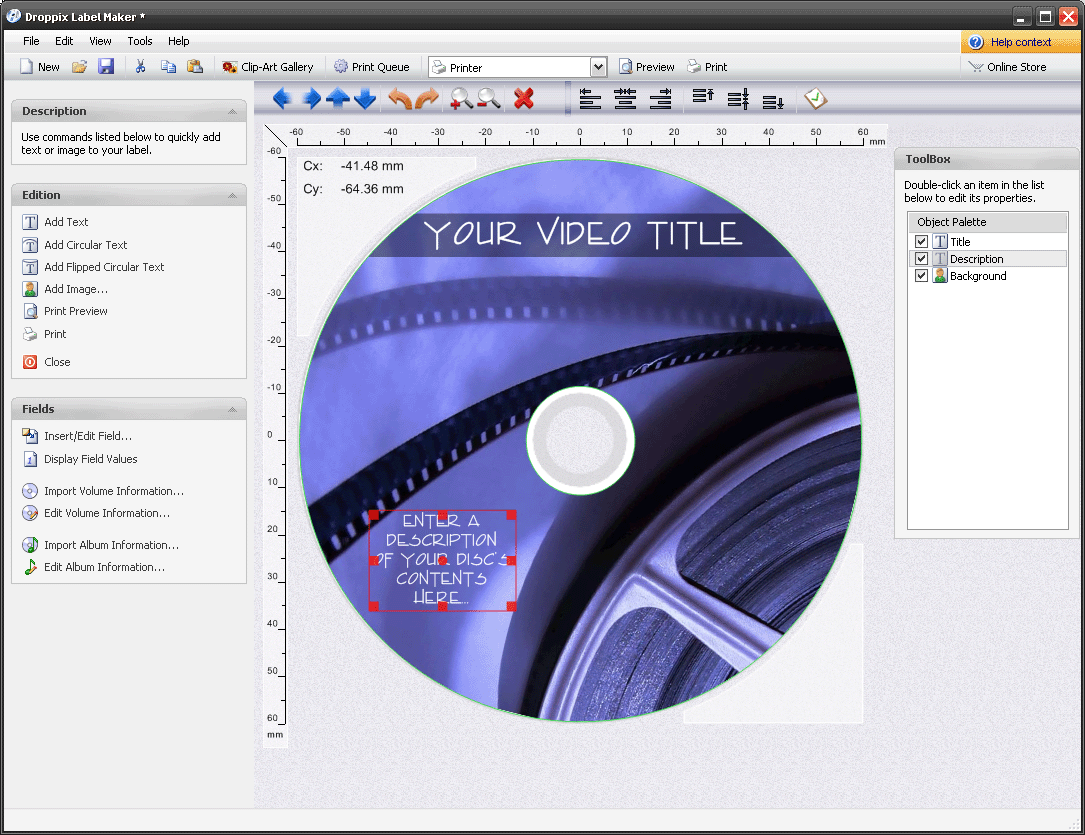Align objects right

click(x=661, y=99)
